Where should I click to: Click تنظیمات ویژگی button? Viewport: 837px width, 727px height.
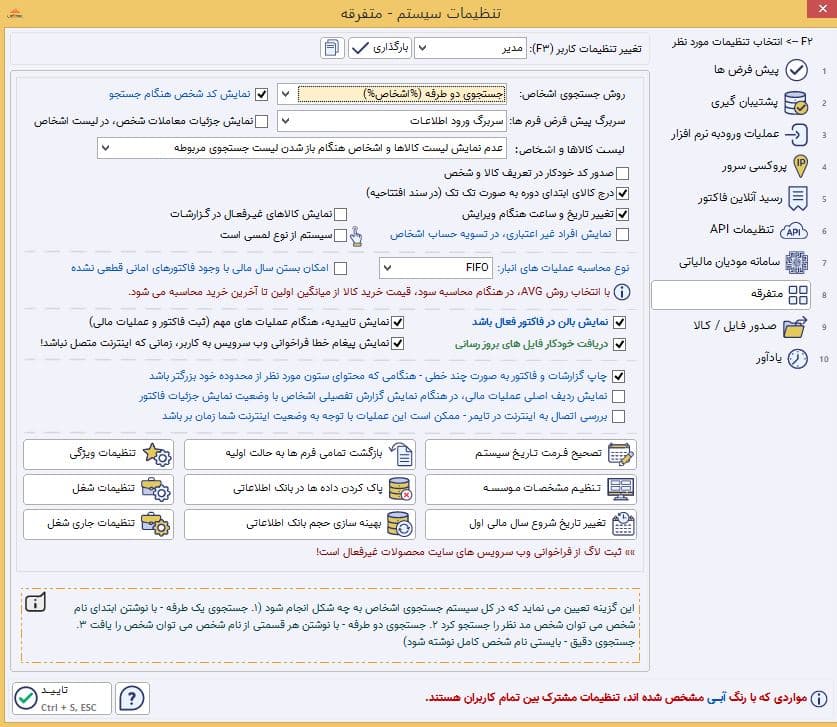click(99, 454)
